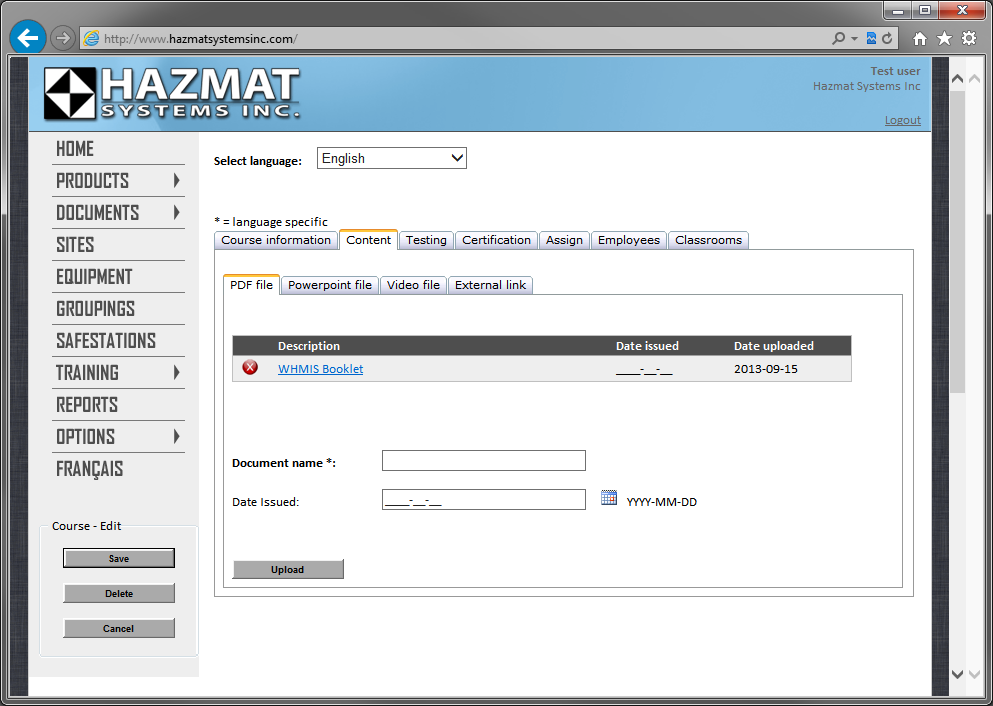Click the Logout link
993x706 pixels.
tap(902, 120)
